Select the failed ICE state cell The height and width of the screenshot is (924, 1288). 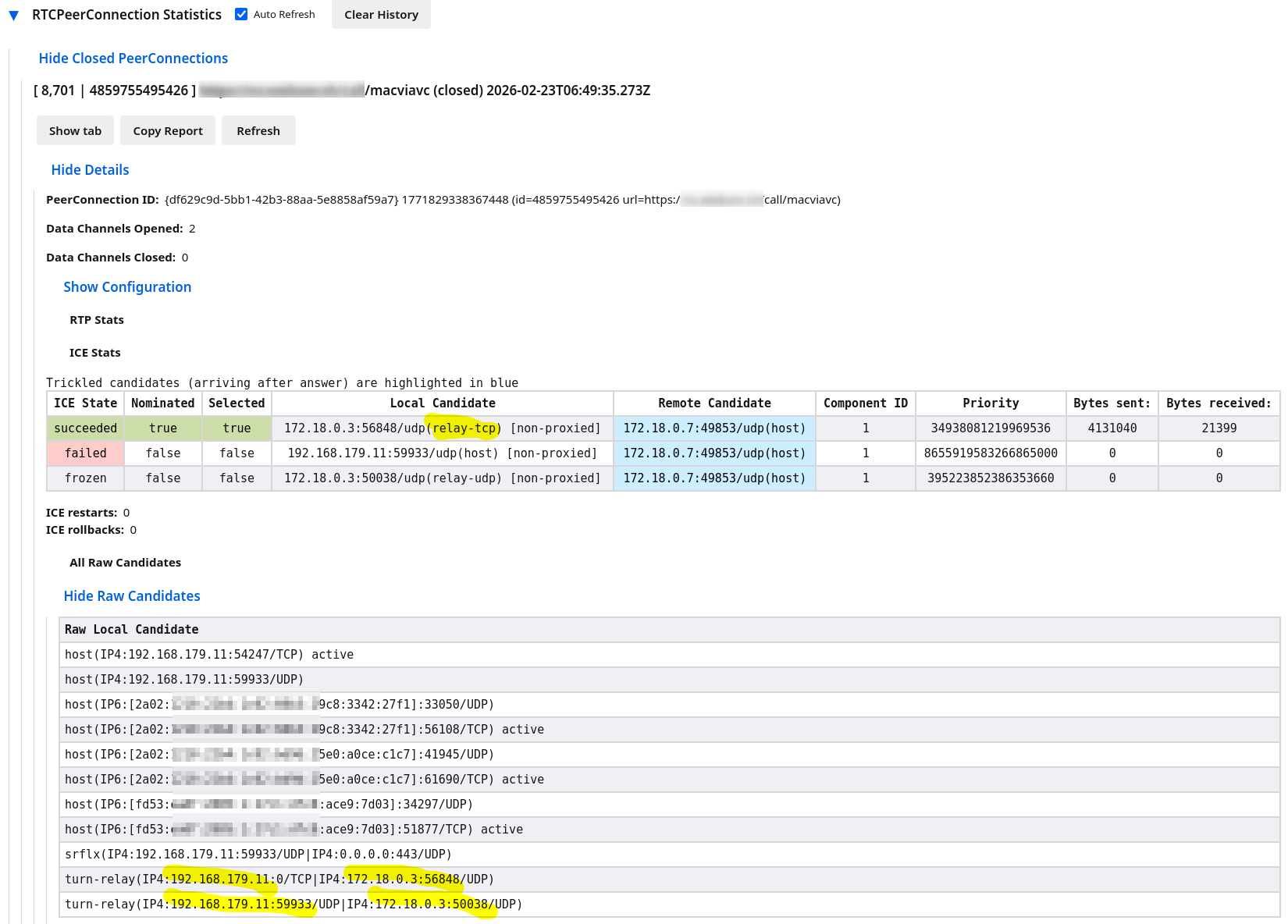85,453
